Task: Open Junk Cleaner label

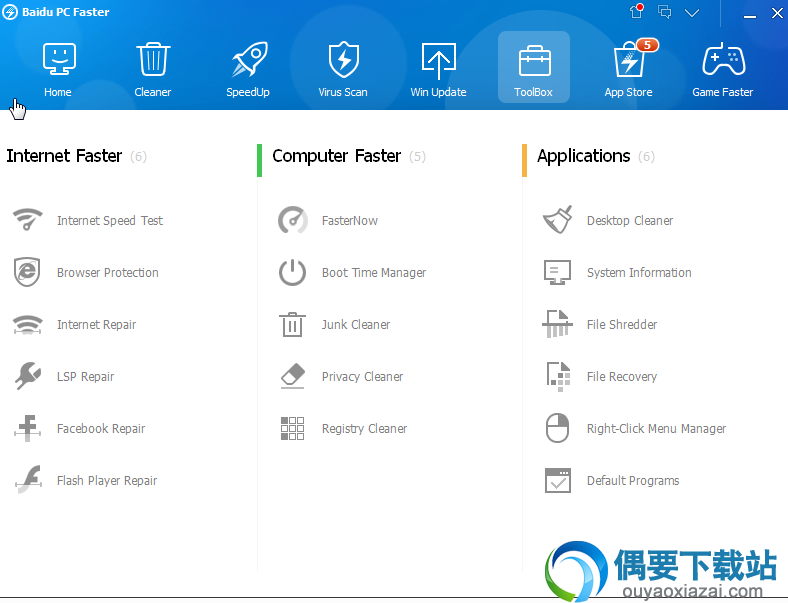Action: tap(356, 325)
